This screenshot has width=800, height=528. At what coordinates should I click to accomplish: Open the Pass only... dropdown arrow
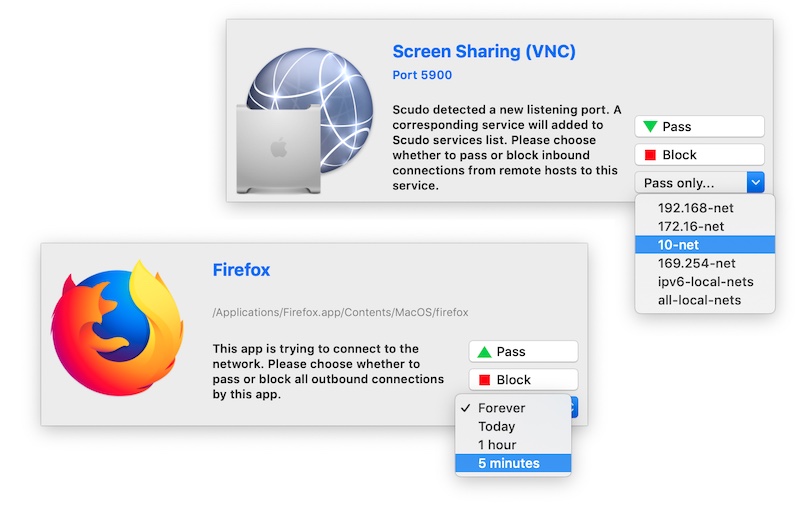(756, 182)
